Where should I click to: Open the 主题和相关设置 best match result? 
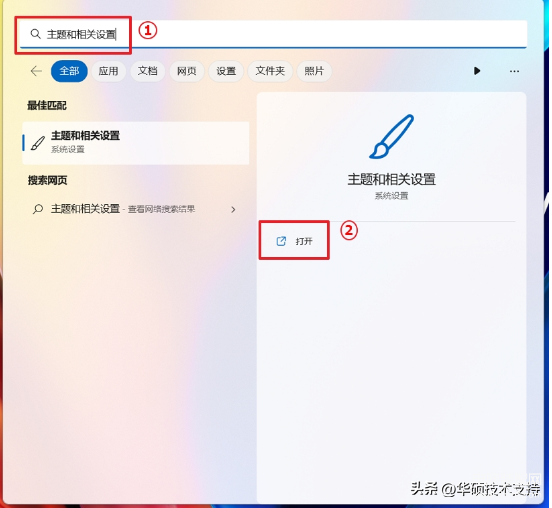coord(136,143)
